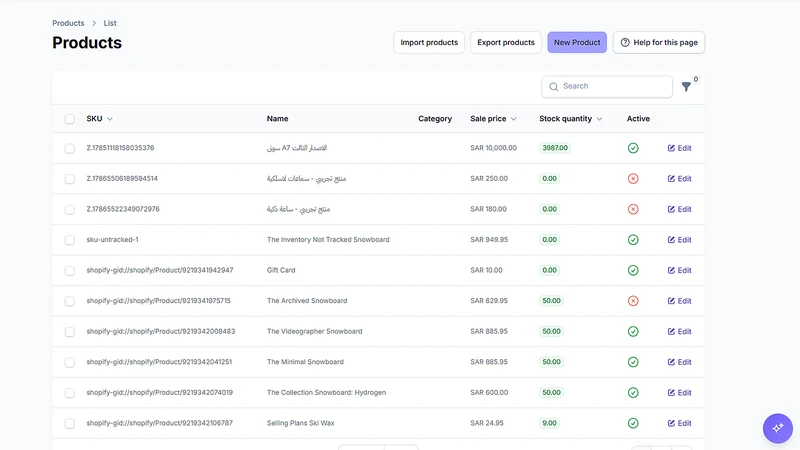
Task: Open the filter funnel icon
Action: [x=686, y=87]
